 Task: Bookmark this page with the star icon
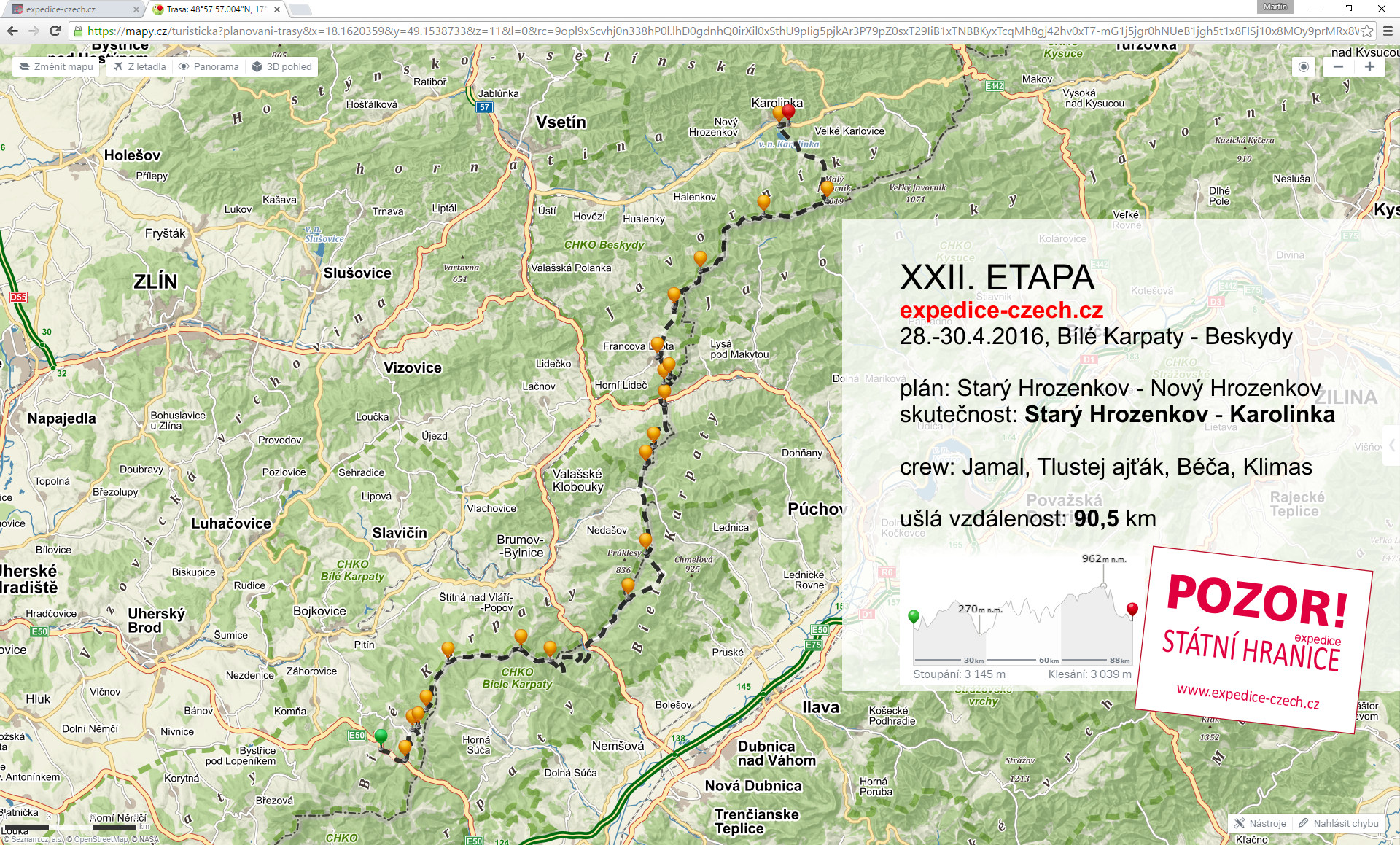[1366, 31]
